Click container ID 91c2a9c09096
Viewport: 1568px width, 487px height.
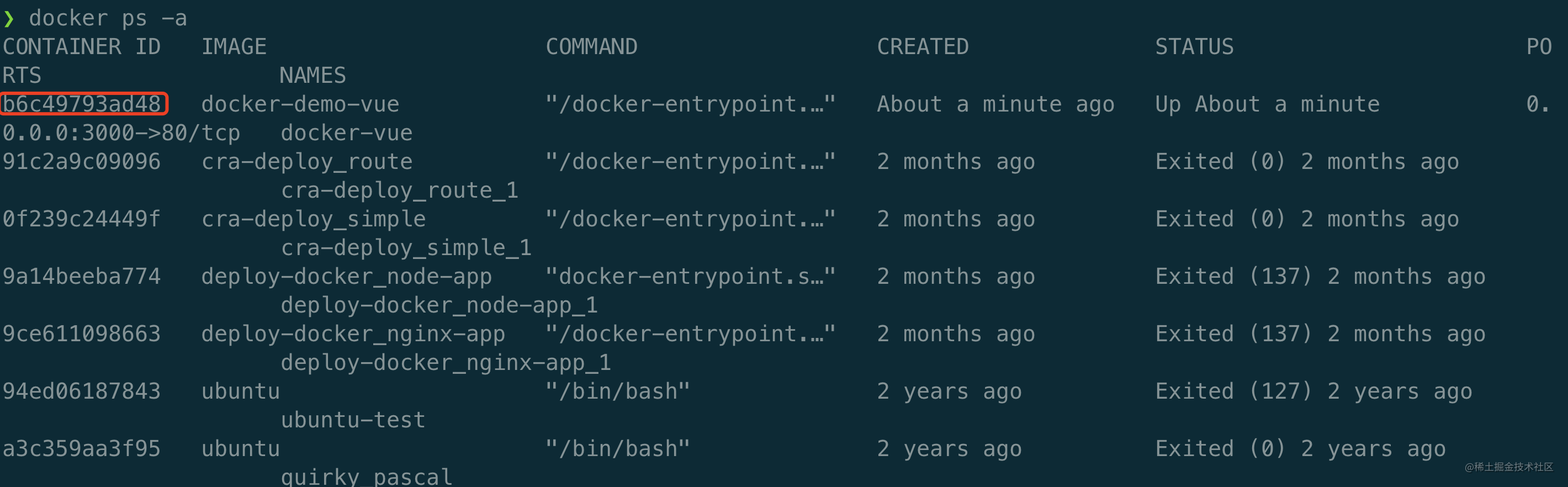[x=82, y=162]
